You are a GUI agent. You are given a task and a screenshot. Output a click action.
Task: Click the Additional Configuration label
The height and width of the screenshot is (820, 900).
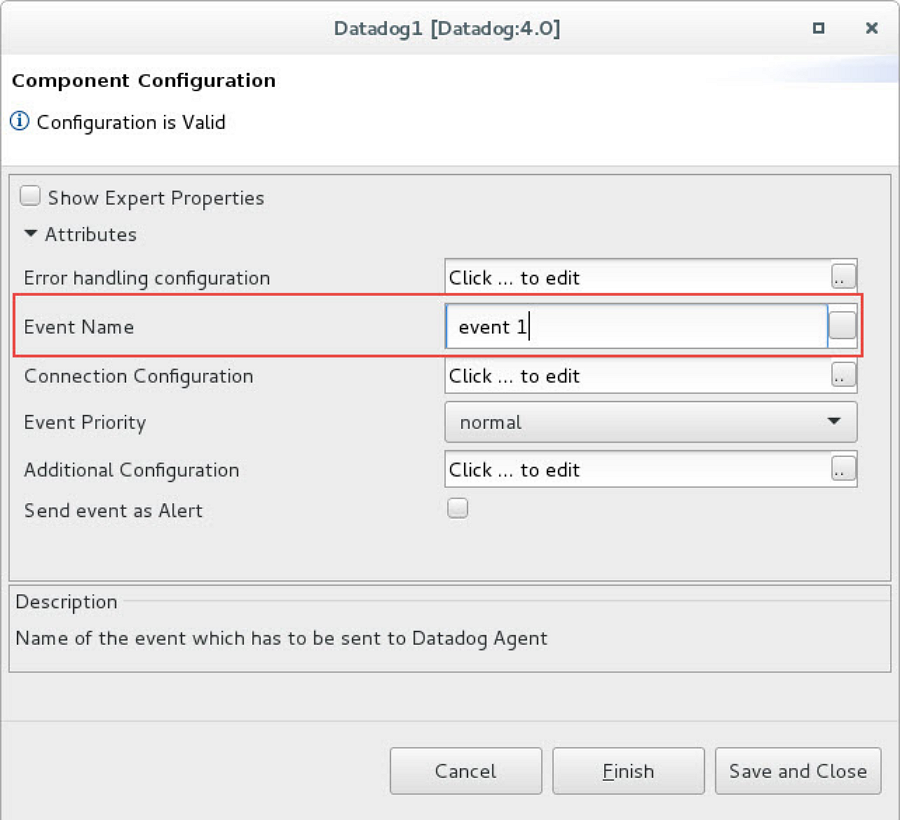(131, 471)
